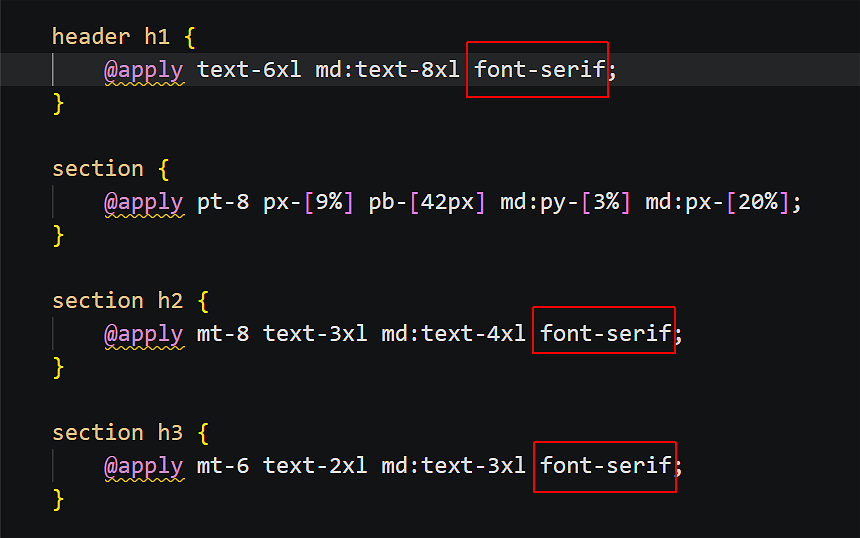Click 'font-serif' in the header h1 rule
Viewport: 860px width, 538px height.
pos(540,70)
